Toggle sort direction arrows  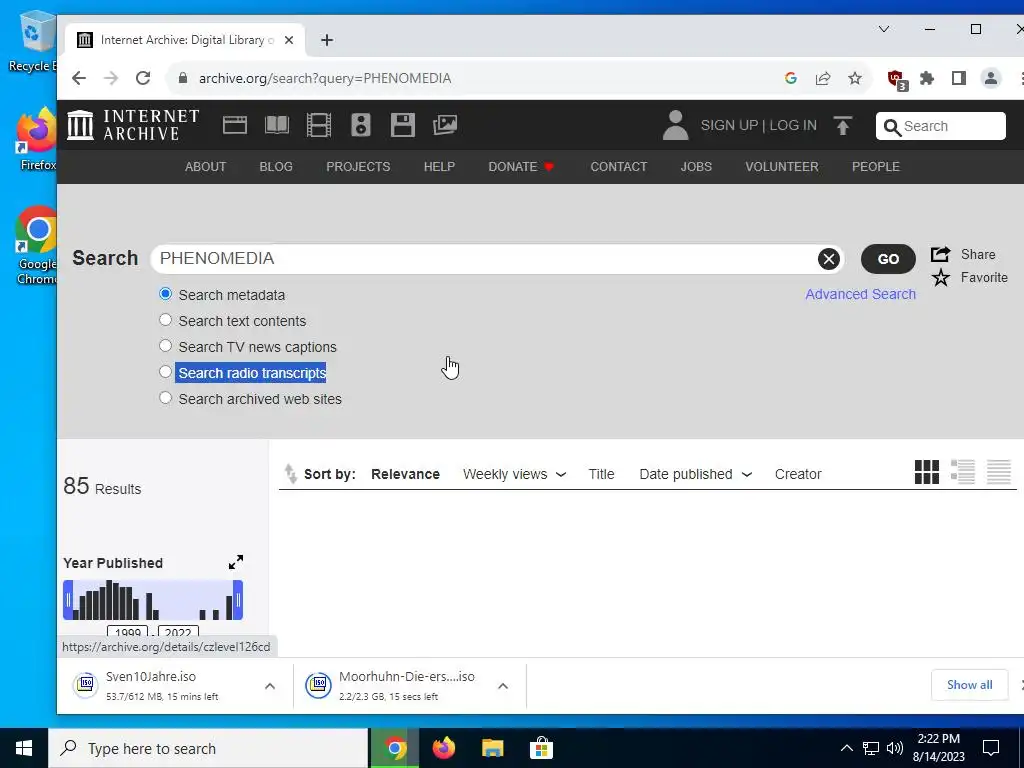click(x=290, y=473)
